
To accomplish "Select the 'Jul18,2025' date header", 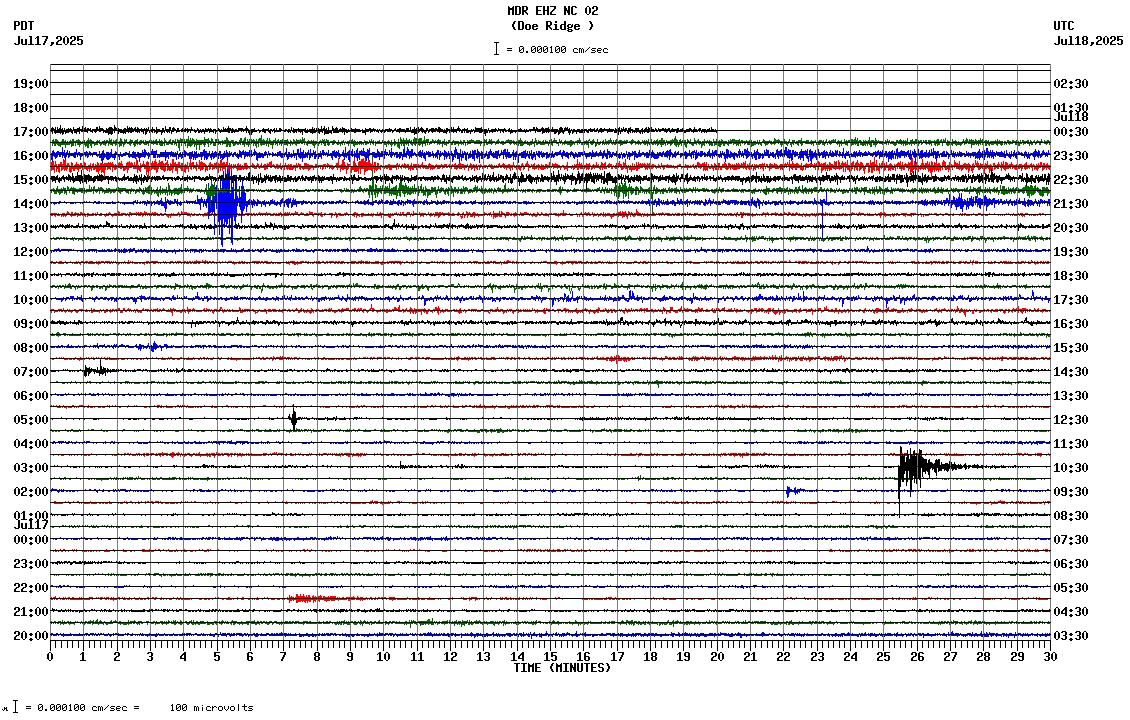I will tap(1088, 41).
